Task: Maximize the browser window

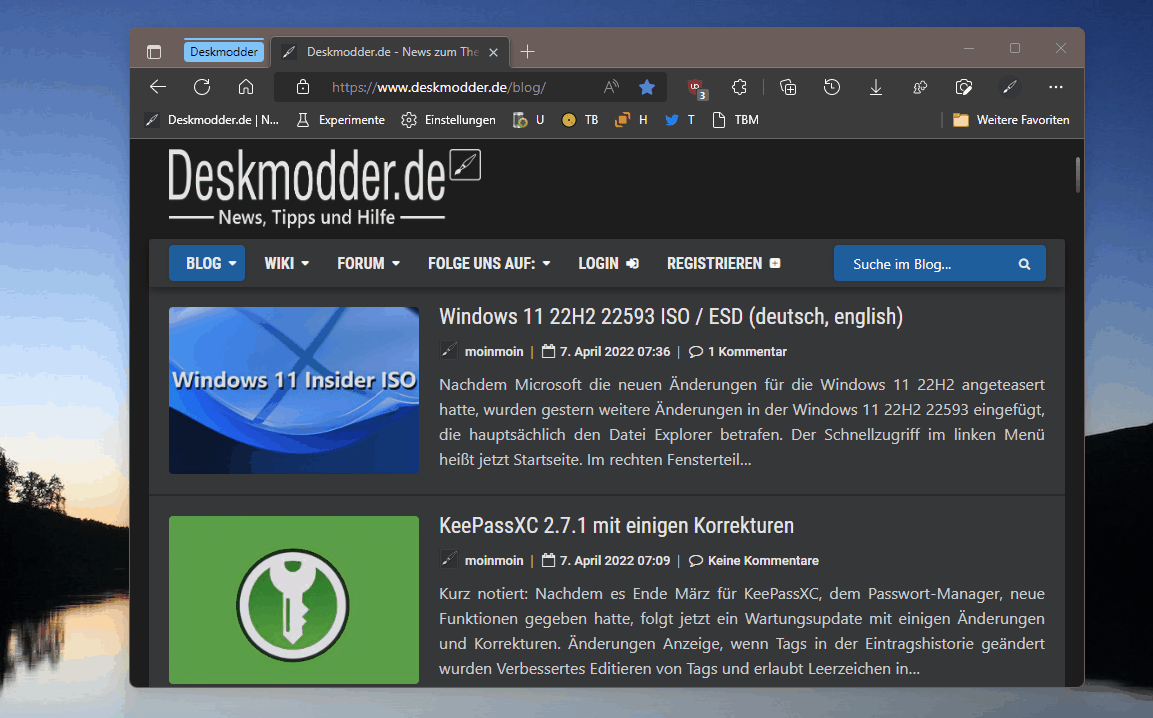Action: (x=1015, y=49)
